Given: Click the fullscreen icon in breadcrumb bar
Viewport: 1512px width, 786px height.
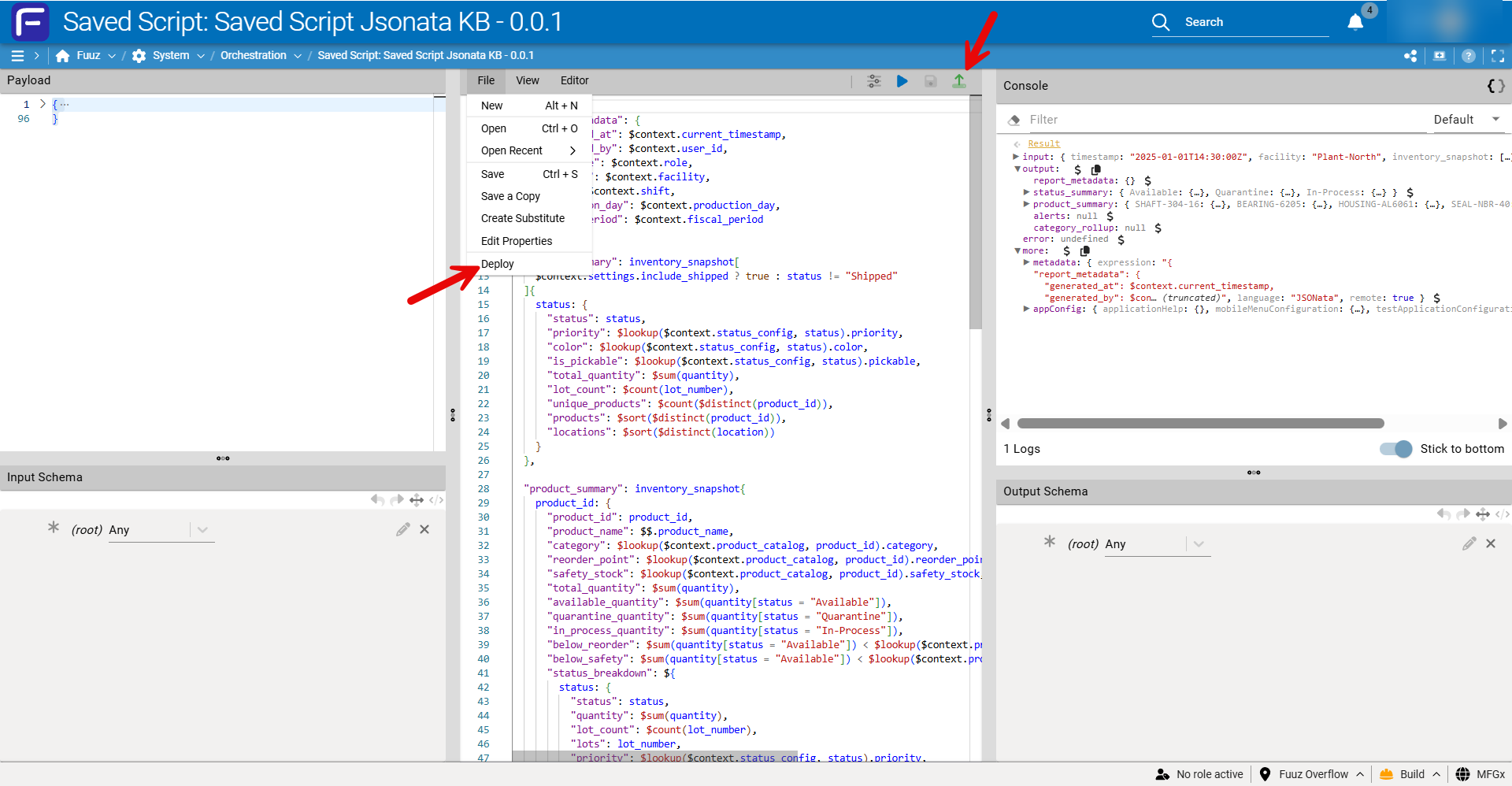Looking at the screenshot, I should click(1498, 56).
